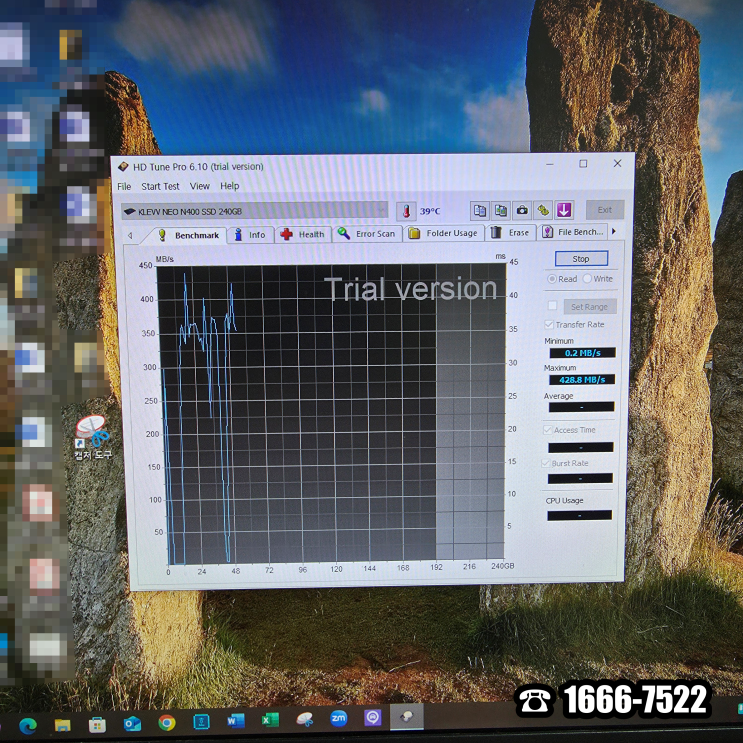Copy benchmark text to clipboard icon
The width and height of the screenshot is (743, 743).
[x=480, y=210]
